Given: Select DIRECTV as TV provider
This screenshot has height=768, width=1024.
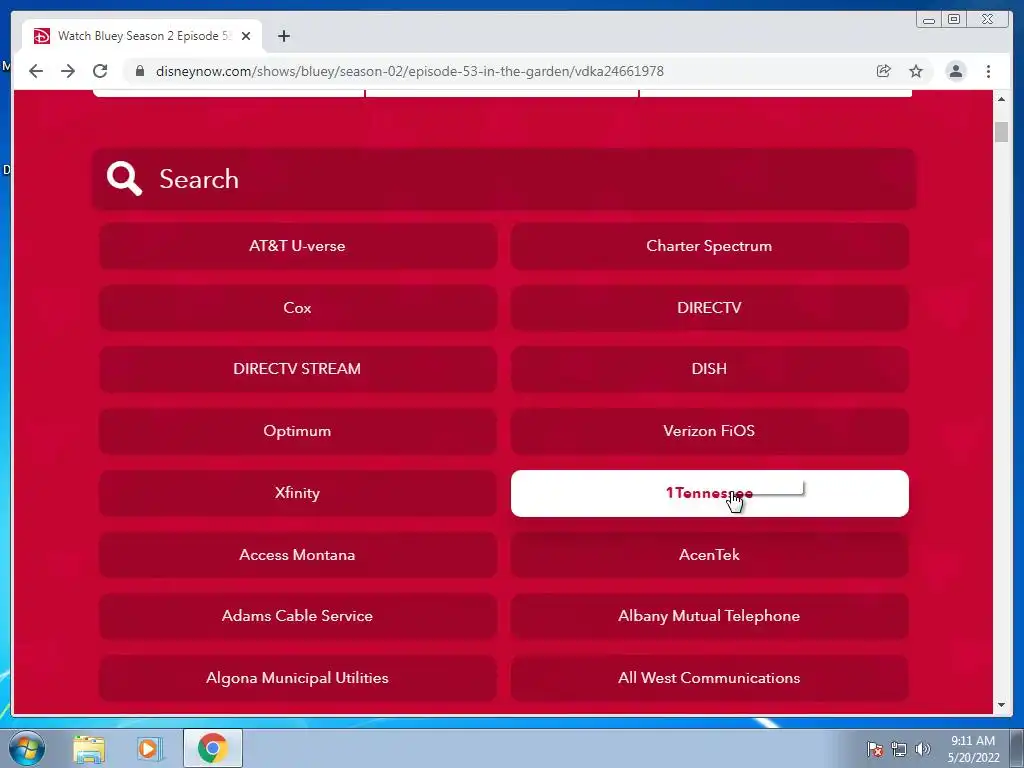Looking at the screenshot, I should 709,308.
